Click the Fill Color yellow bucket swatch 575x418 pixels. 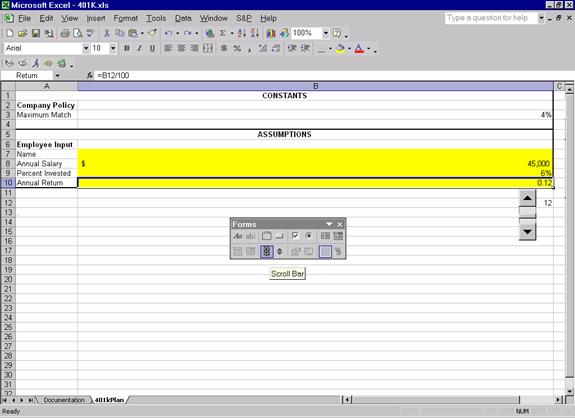tap(340, 48)
